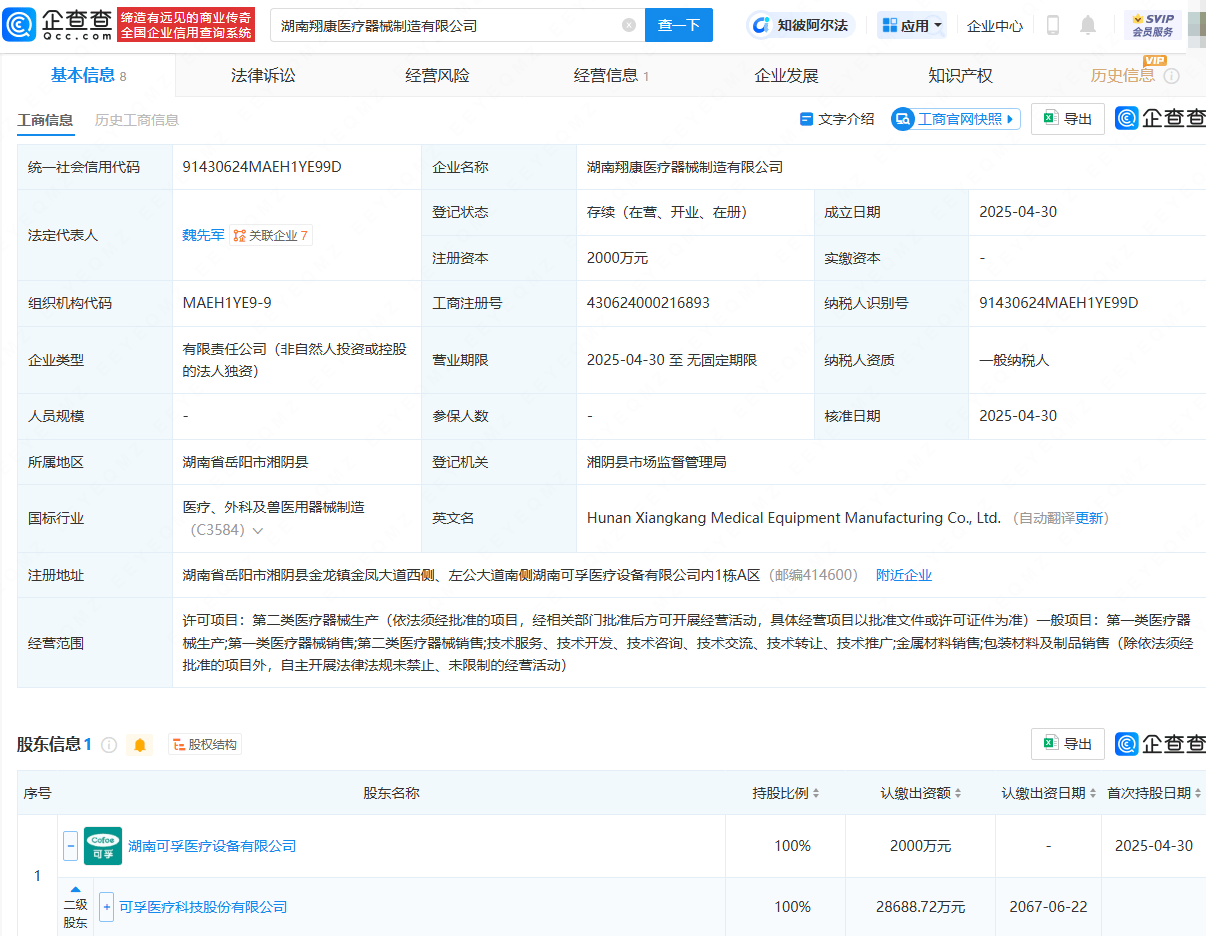
Task: Open the 股权结构 equity structure icon
Action: pos(205,745)
